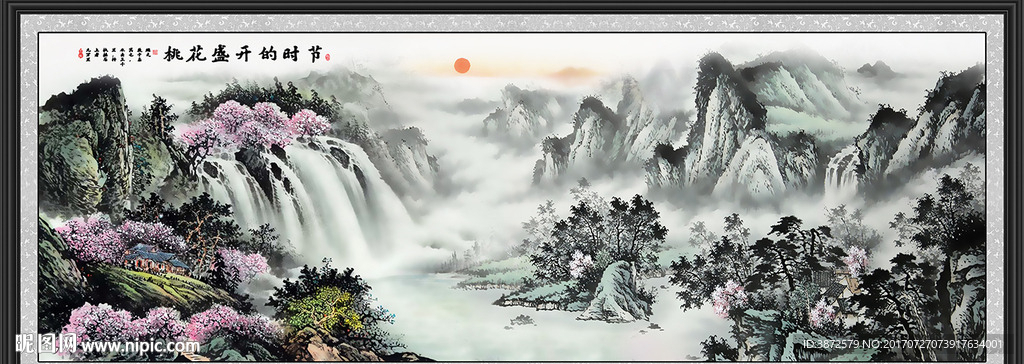This screenshot has width=1024, height=364.
Task: Click the pink blossoms at bottom left corner
Action: point(163,323)
